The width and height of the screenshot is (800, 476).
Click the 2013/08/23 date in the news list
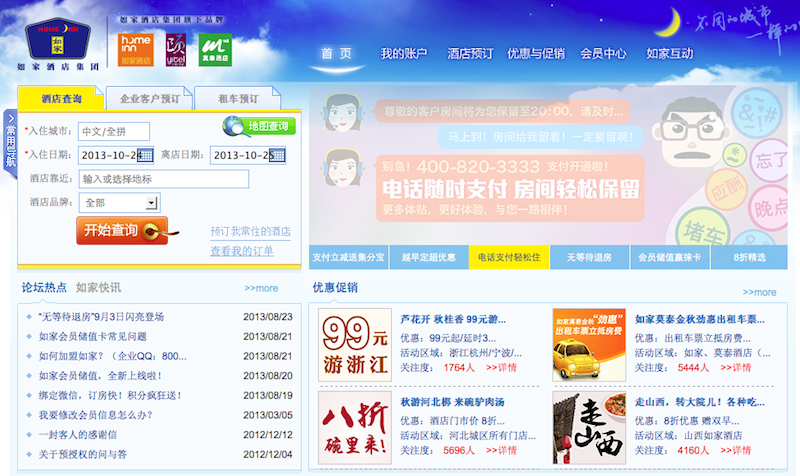[x=268, y=317]
